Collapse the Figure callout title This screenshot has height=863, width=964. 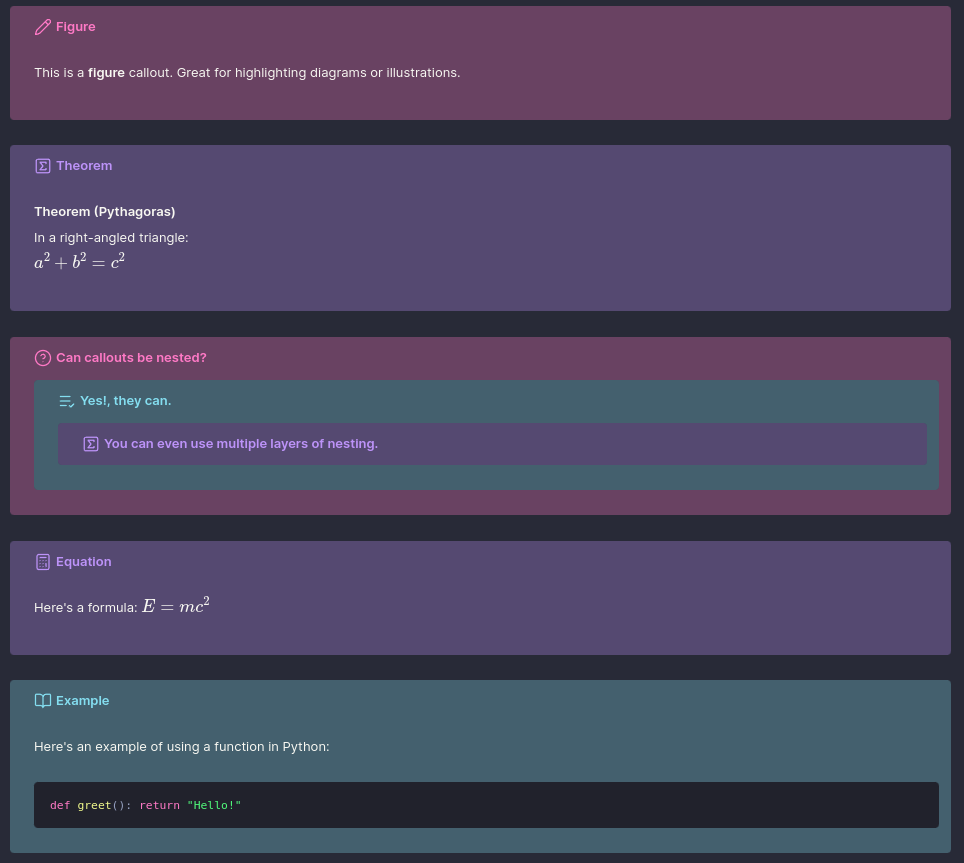(x=76, y=27)
